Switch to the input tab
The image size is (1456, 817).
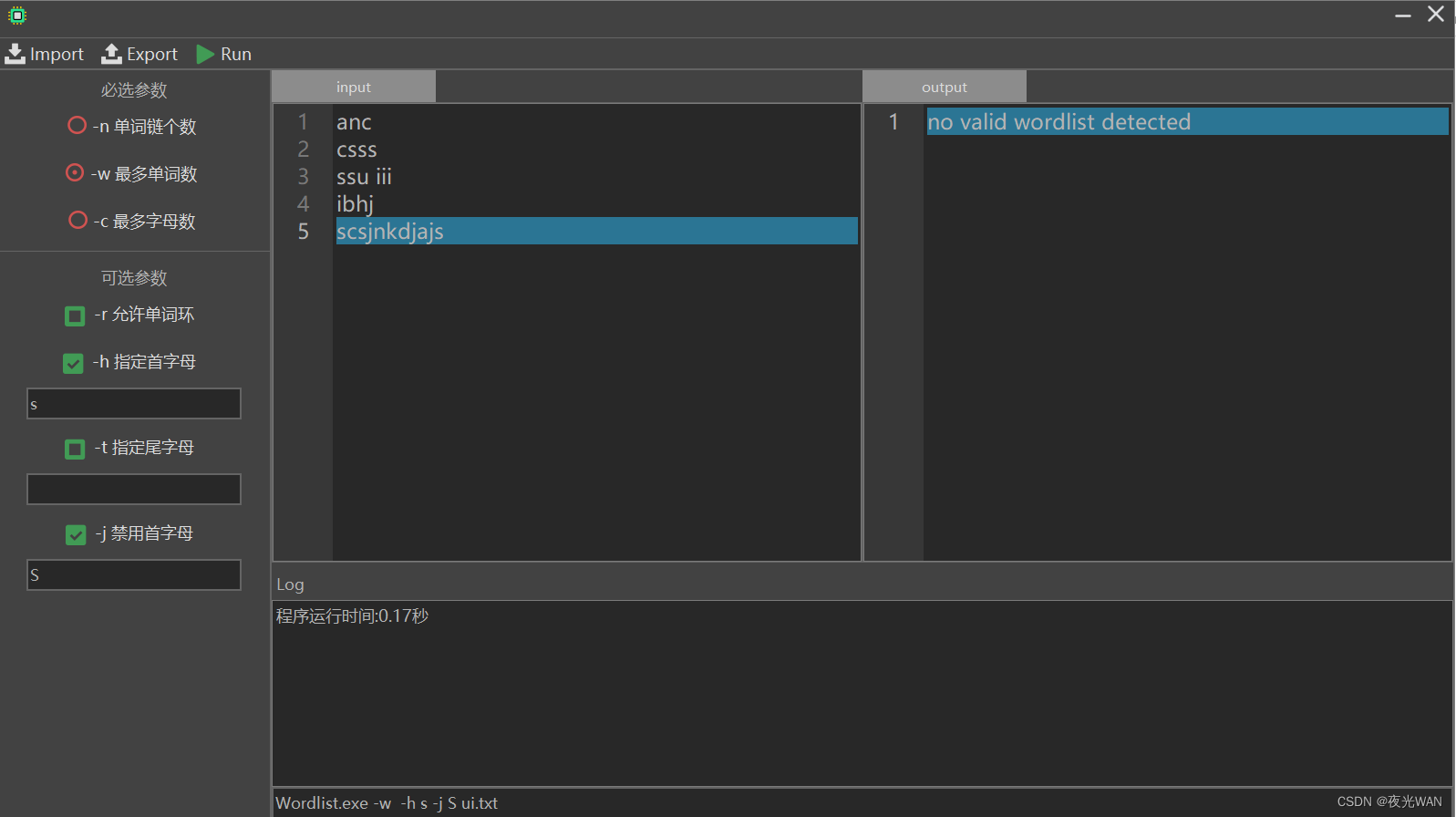pyautogui.click(x=354, y=88)
